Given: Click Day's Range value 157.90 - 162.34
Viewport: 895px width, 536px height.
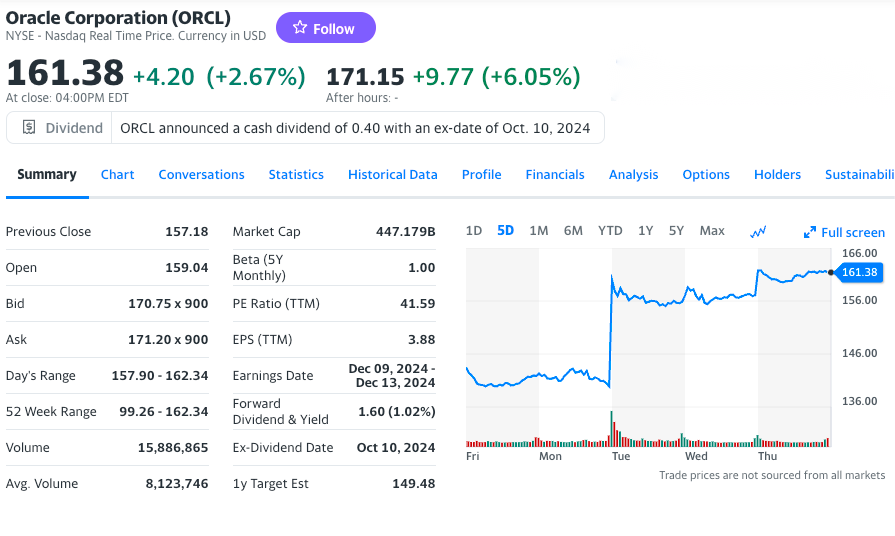Looking at the screenshot, I should (x=160, y=376).
